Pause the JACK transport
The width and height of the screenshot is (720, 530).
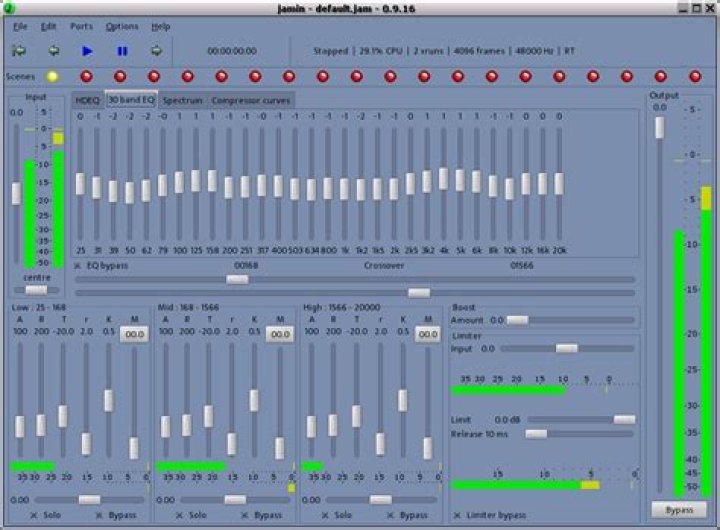[122, 51]
